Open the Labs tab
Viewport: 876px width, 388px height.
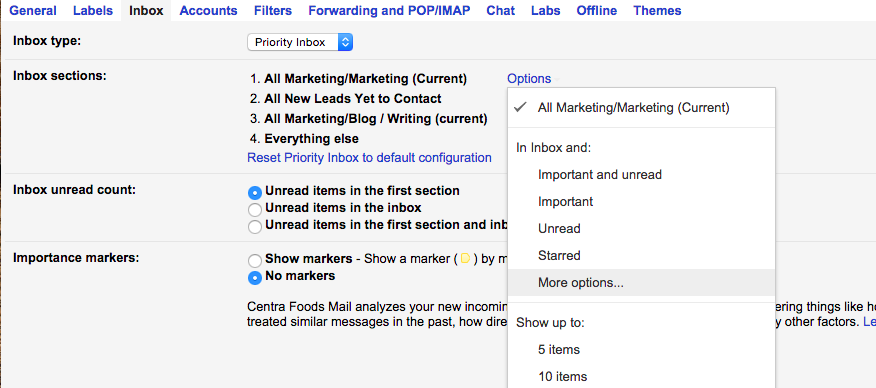545,11
